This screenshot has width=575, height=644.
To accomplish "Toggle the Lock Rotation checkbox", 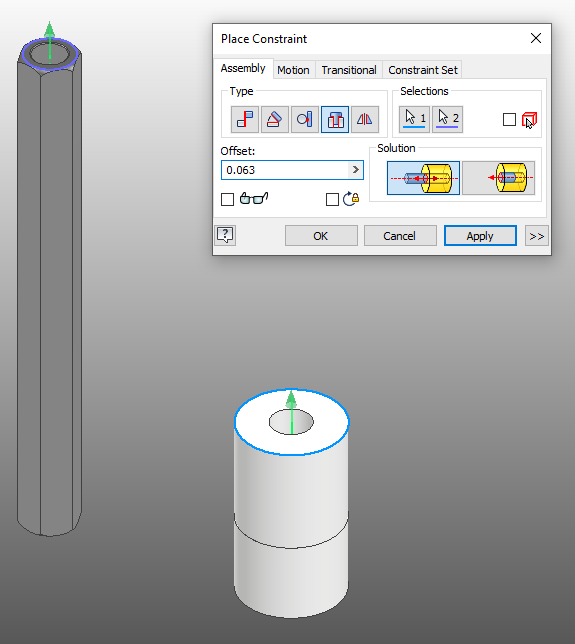I will click(x=332, y=200).
